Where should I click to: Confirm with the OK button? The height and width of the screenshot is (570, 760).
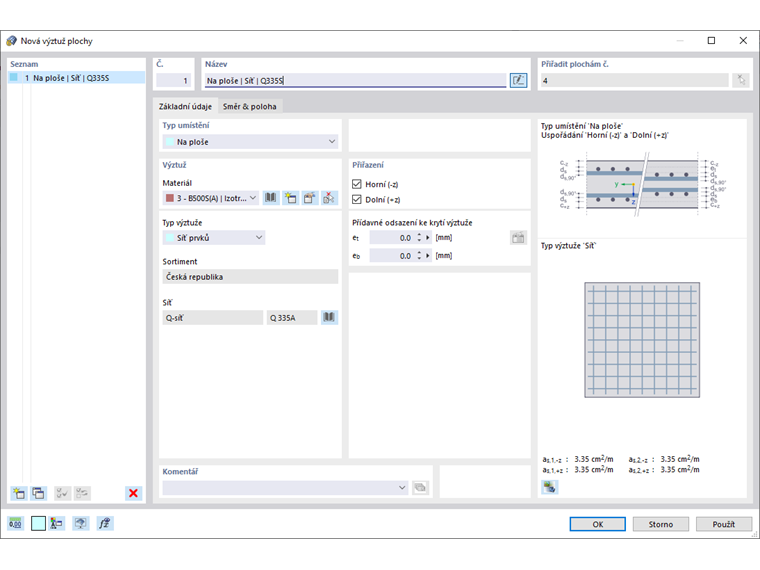click(x=598, y=524)
